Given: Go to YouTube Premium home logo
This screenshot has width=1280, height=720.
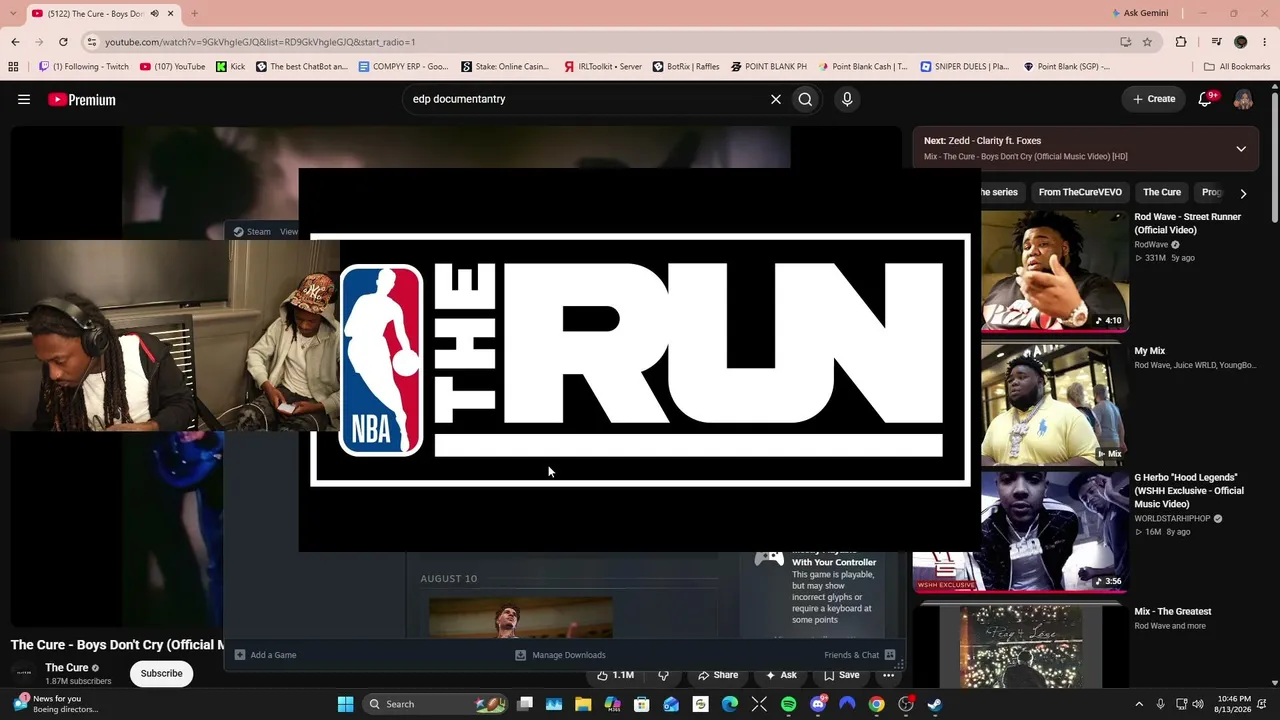Looking at the screenshot, I should coord(82,99).
